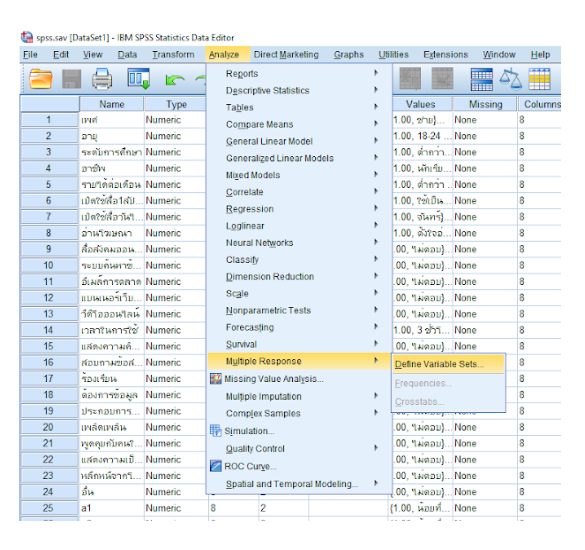Select row number 1 header

point(49,120)
